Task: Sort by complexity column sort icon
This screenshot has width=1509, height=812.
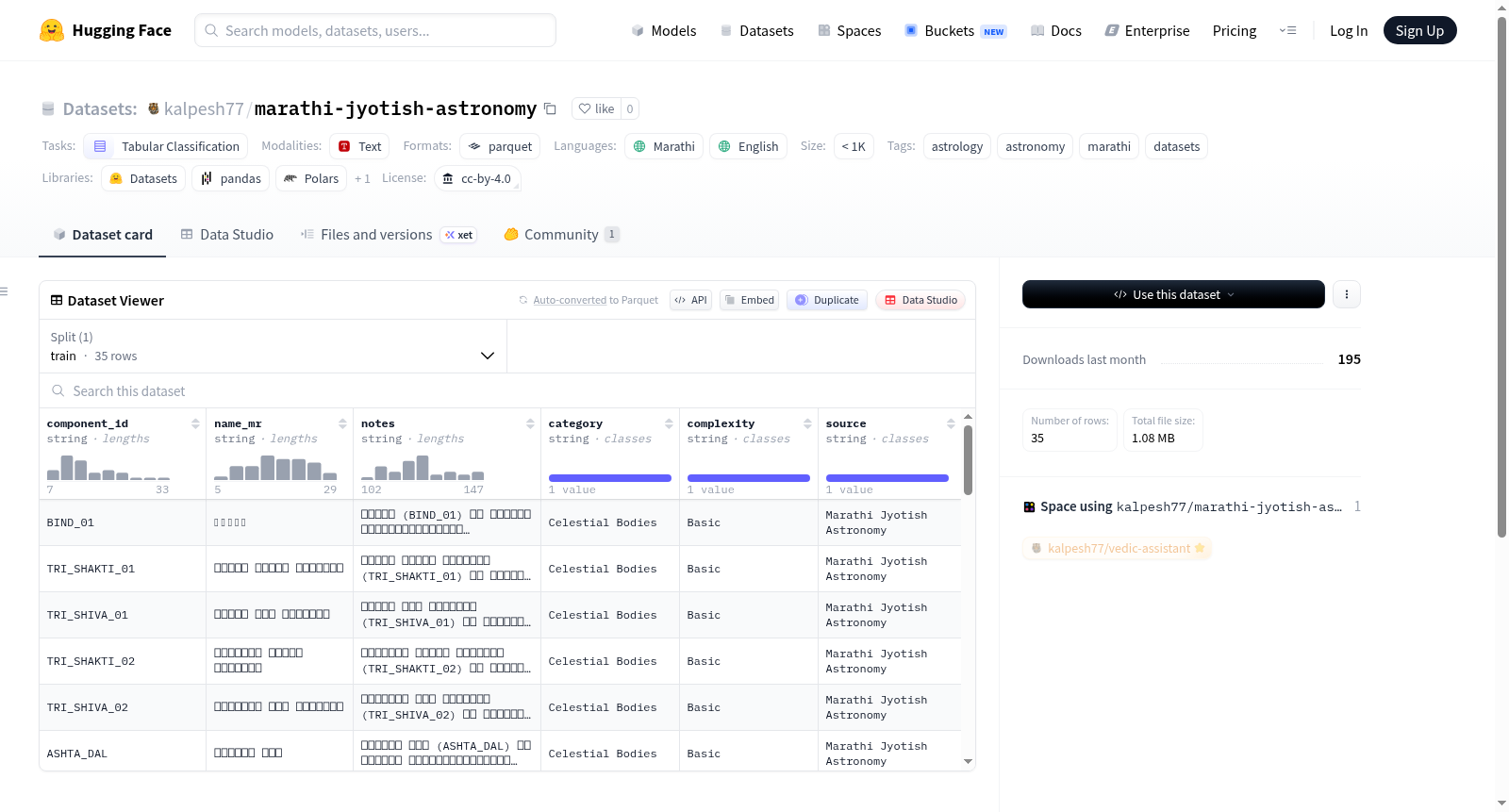Action: pos(807,423)
